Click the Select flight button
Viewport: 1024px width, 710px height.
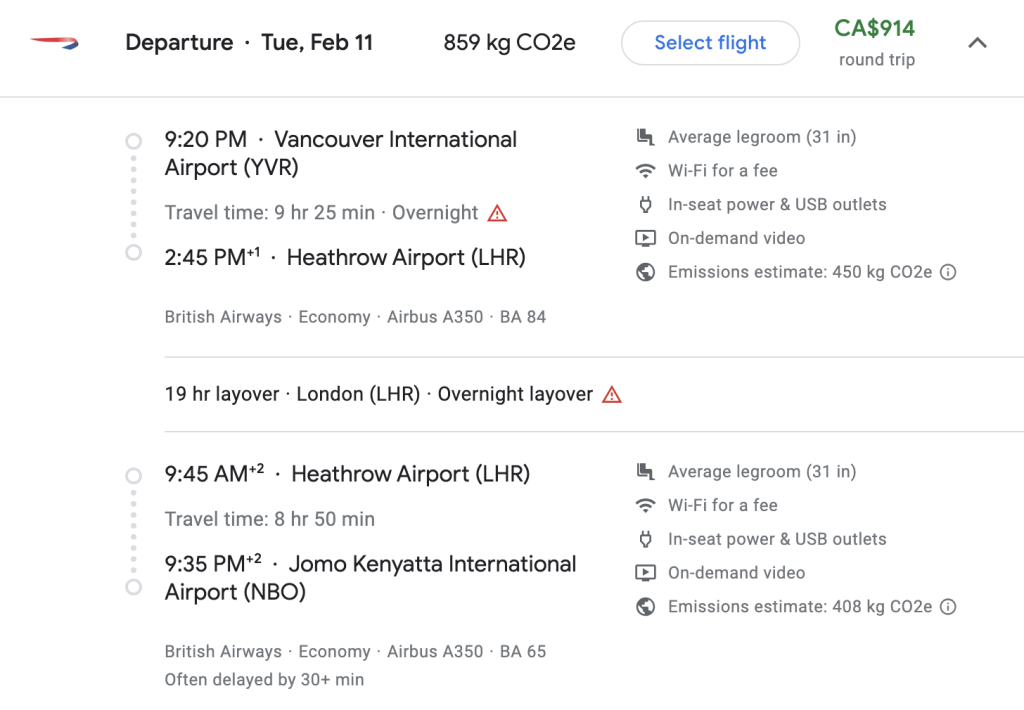710,43
